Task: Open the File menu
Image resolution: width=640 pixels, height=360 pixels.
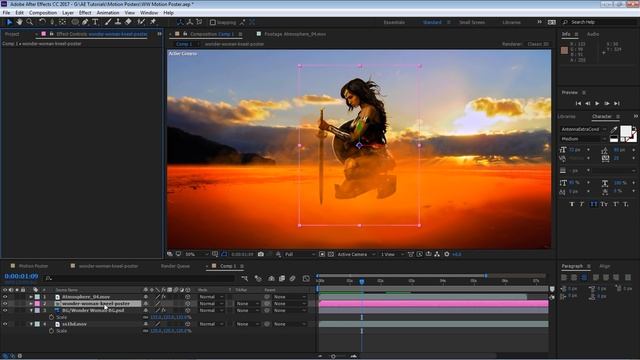Action: click(x=6, y=13)
